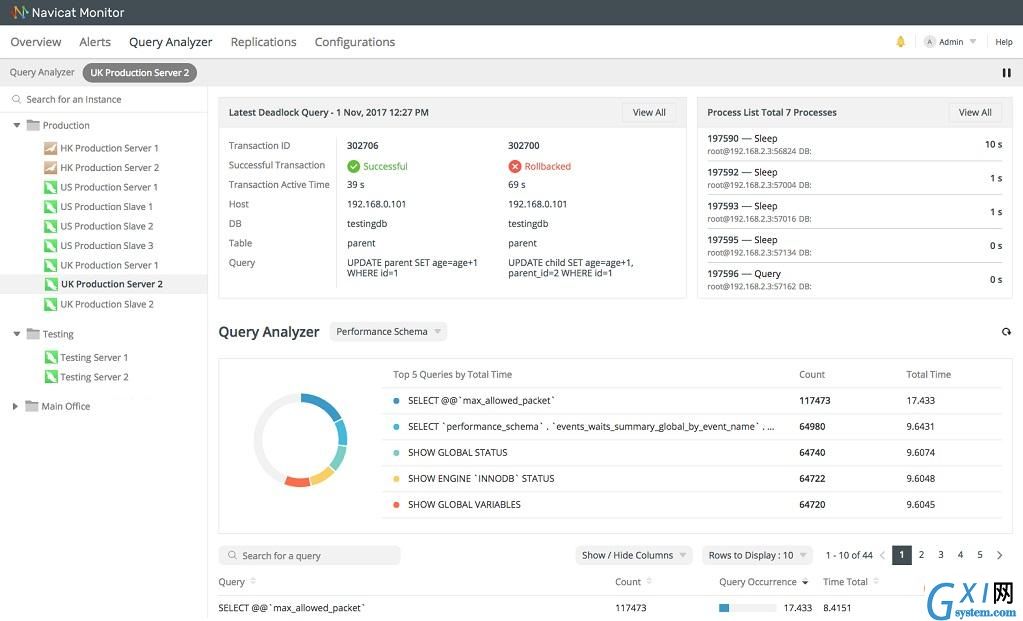Select UK Production Server 2 tree row
The width and height of the screenshot is (1023, 621).
(x=104, y=284)
